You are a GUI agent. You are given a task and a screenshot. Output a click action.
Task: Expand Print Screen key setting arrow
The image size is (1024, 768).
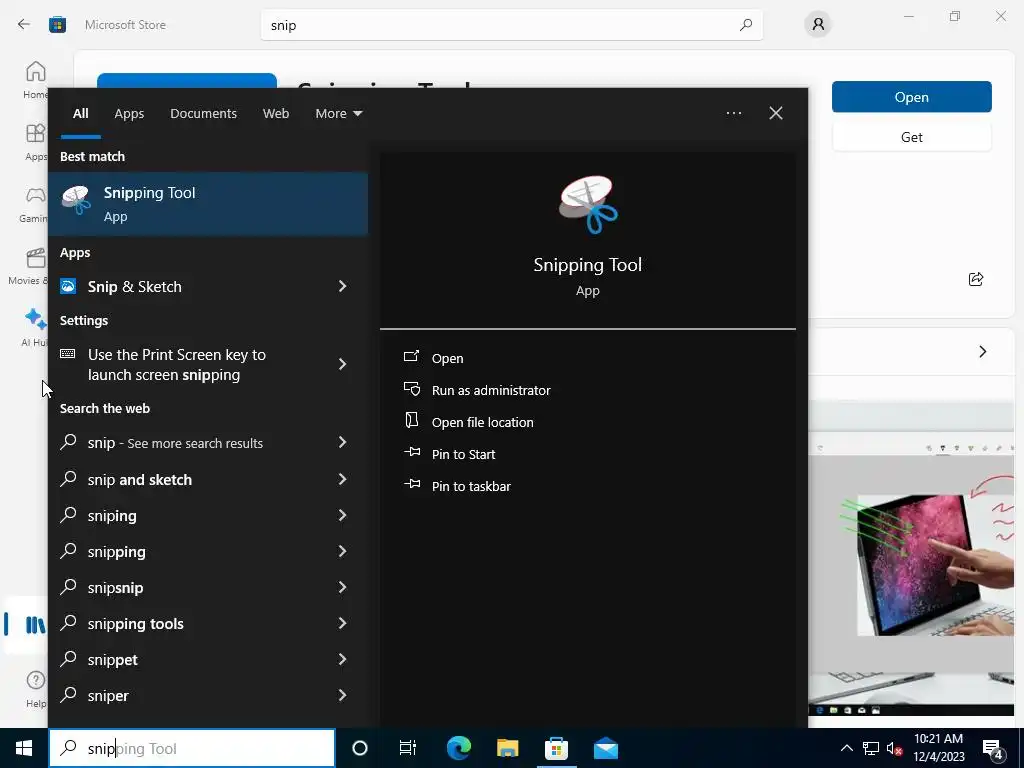(x=342, y=364)
